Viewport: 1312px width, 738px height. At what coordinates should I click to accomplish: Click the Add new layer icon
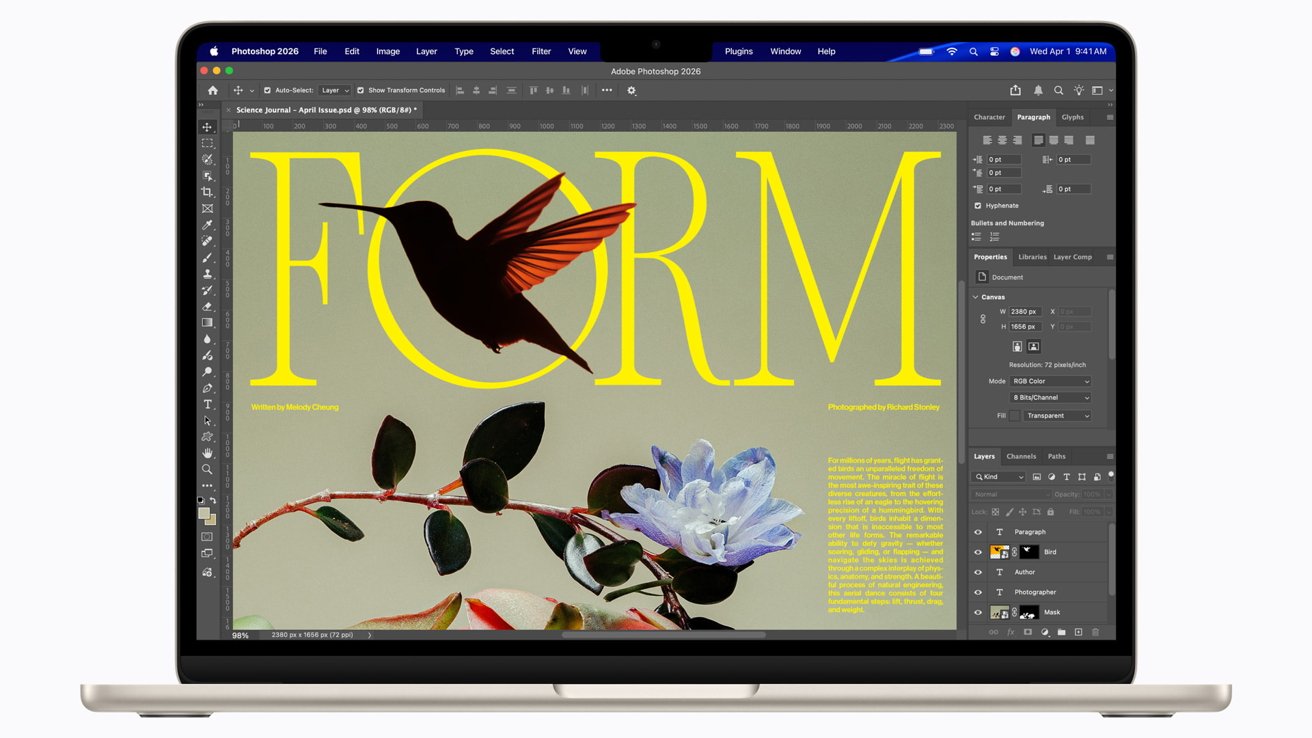[1078, 631]
